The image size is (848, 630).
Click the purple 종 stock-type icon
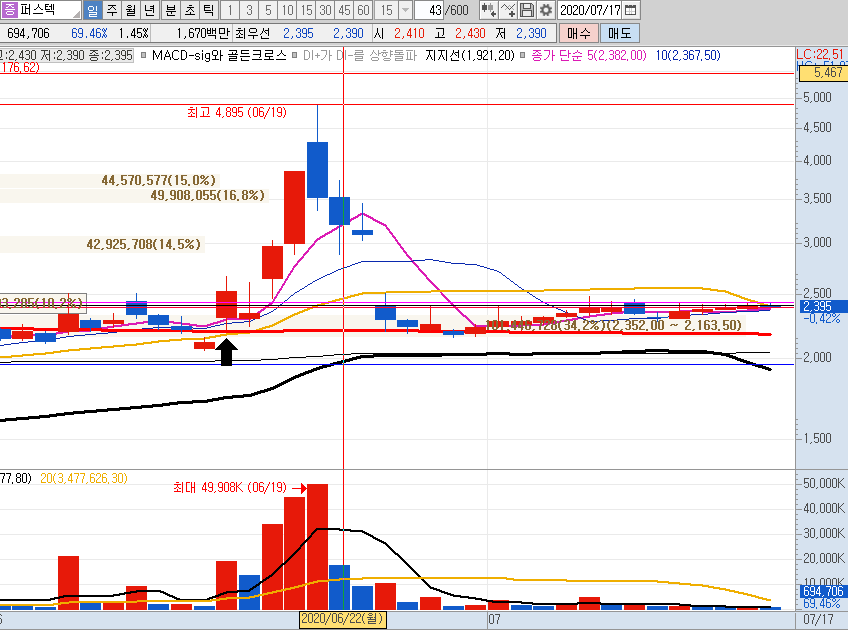(x=9, y=9)
